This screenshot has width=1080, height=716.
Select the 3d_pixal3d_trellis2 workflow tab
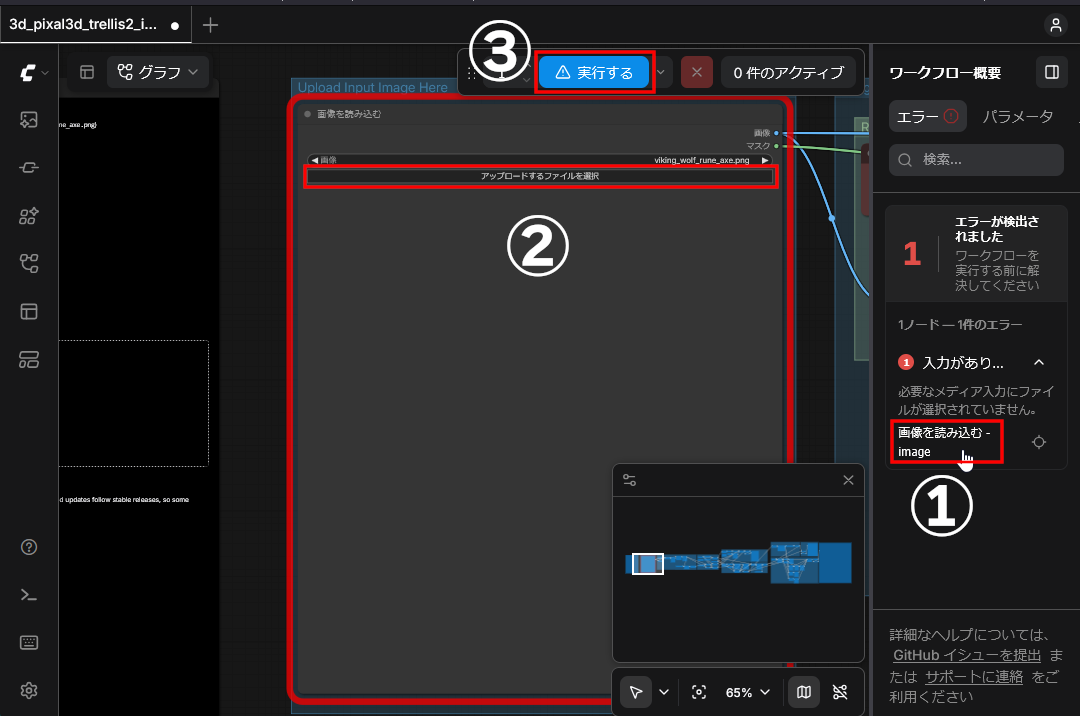[x=95, y=25]
